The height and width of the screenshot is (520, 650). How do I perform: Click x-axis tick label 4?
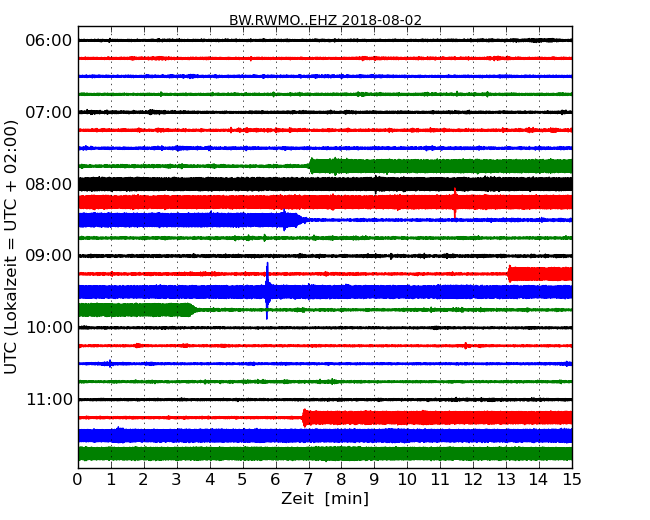pos(210,480)
